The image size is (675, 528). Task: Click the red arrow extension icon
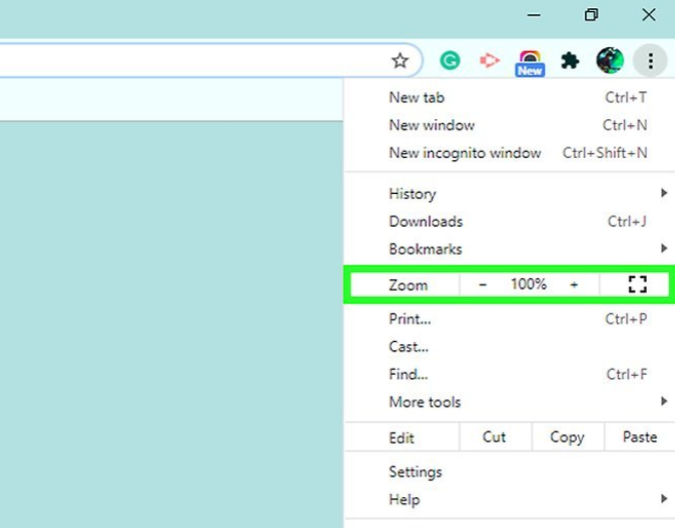tap(489, 61)
